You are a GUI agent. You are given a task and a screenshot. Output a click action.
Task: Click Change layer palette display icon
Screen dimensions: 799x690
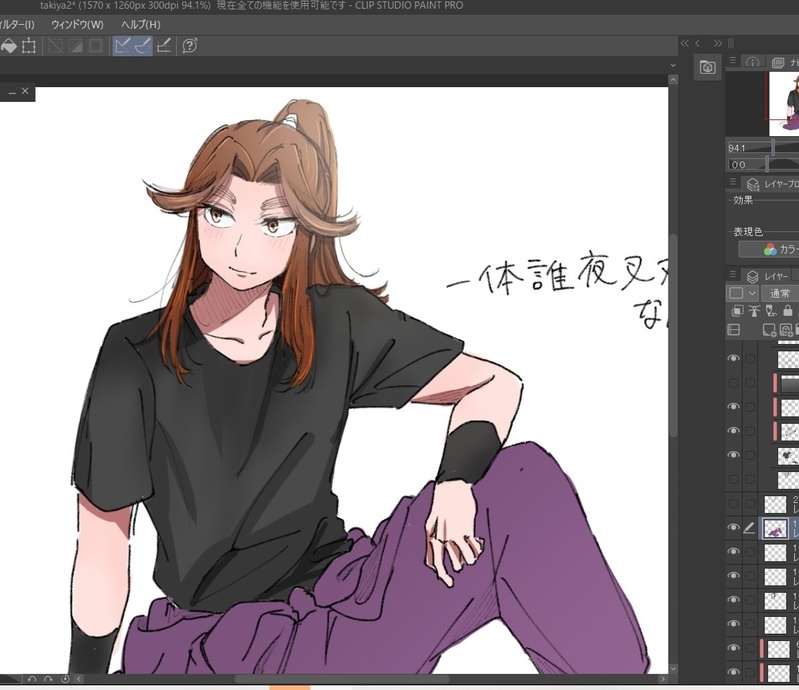click(733, 330)
